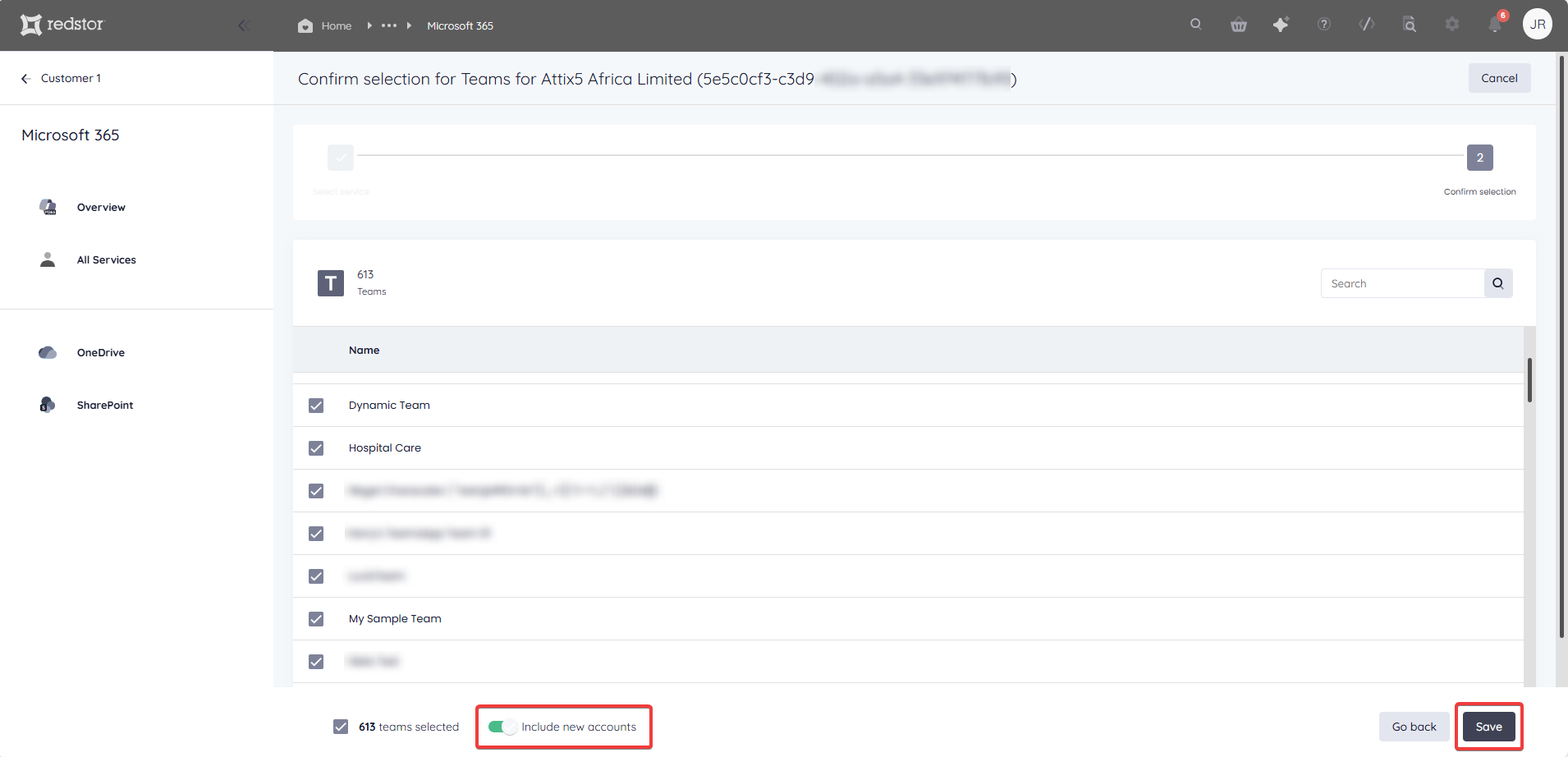Open the help question mark icon
This screenshot has height=757, width=1568.
[1323, 25]
